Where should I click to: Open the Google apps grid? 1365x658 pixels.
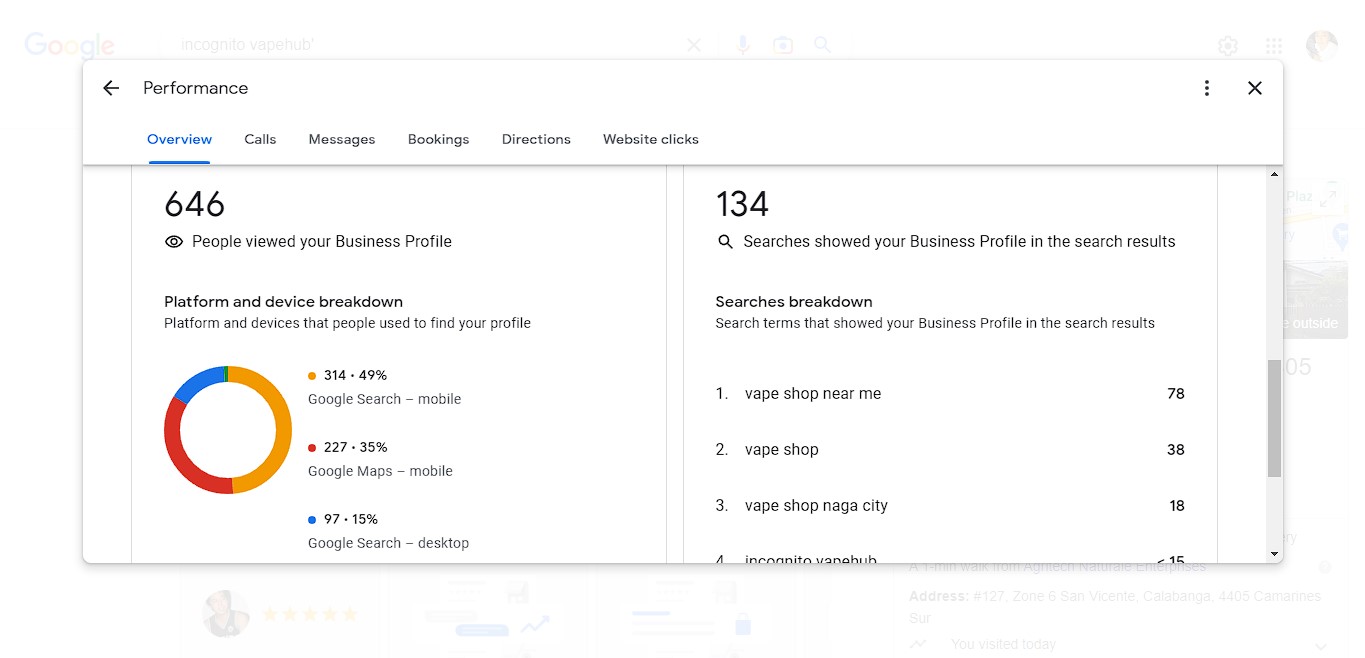click(x=1273, y=46)
